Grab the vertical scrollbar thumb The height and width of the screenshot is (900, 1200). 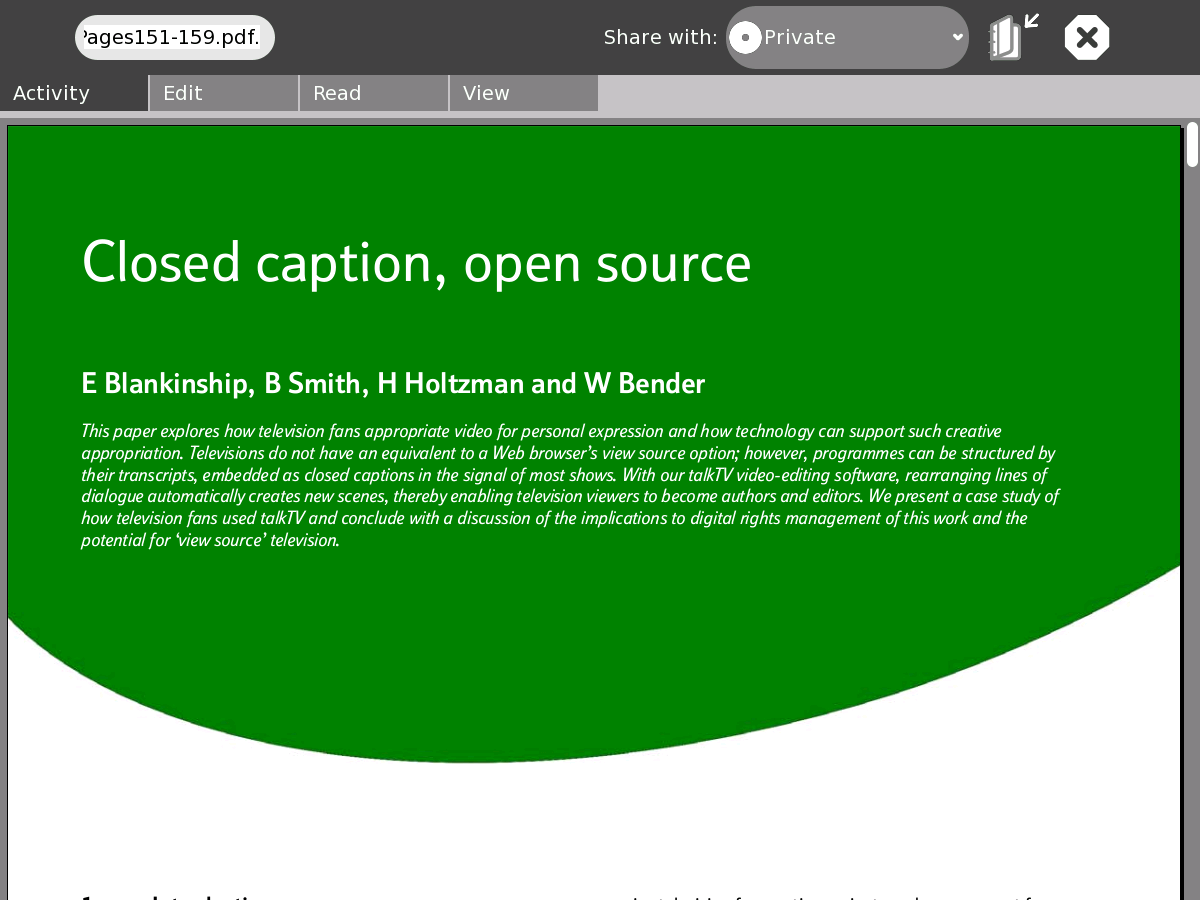click(1192, 145)
